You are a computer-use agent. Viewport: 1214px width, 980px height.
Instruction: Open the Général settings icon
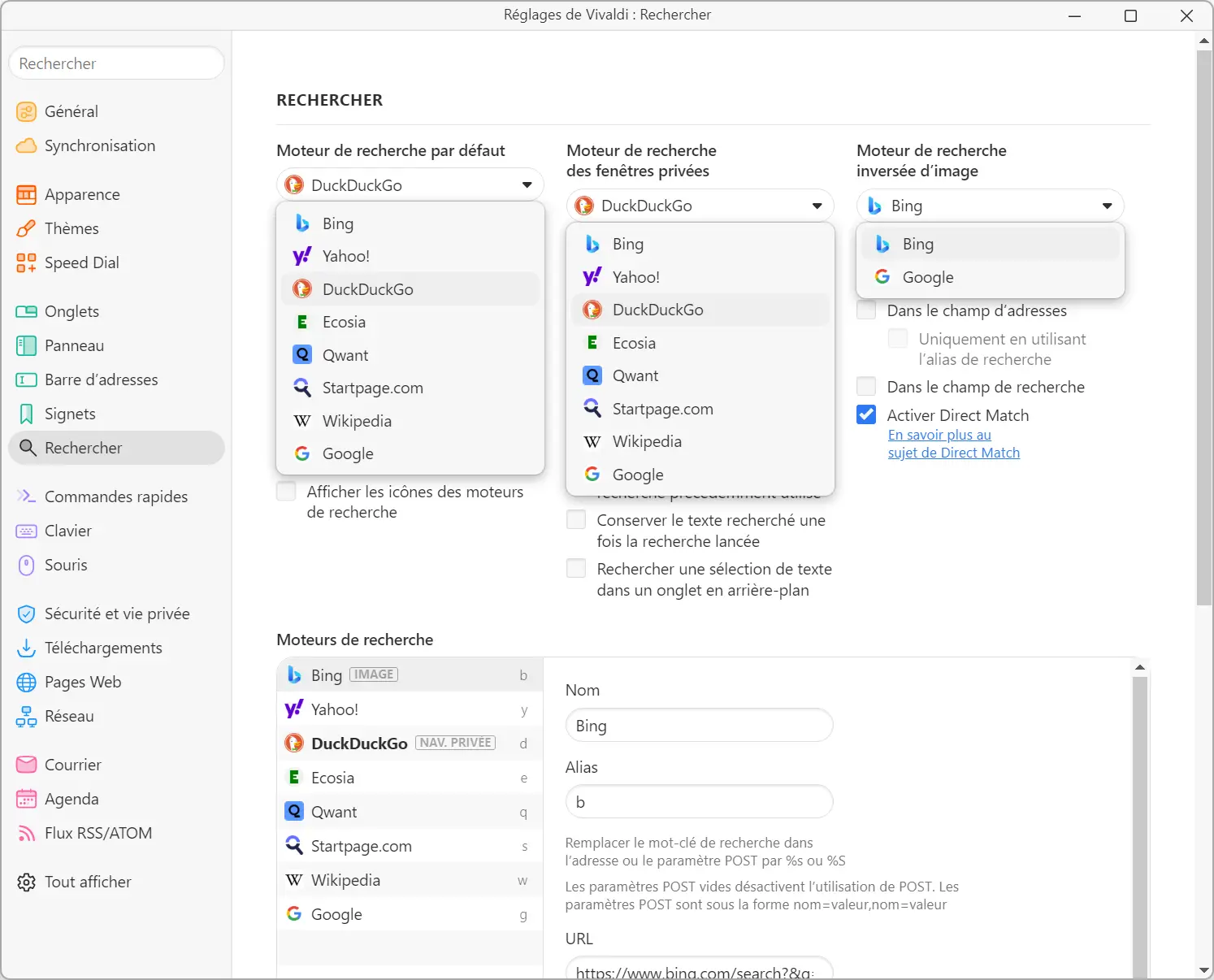27,111
